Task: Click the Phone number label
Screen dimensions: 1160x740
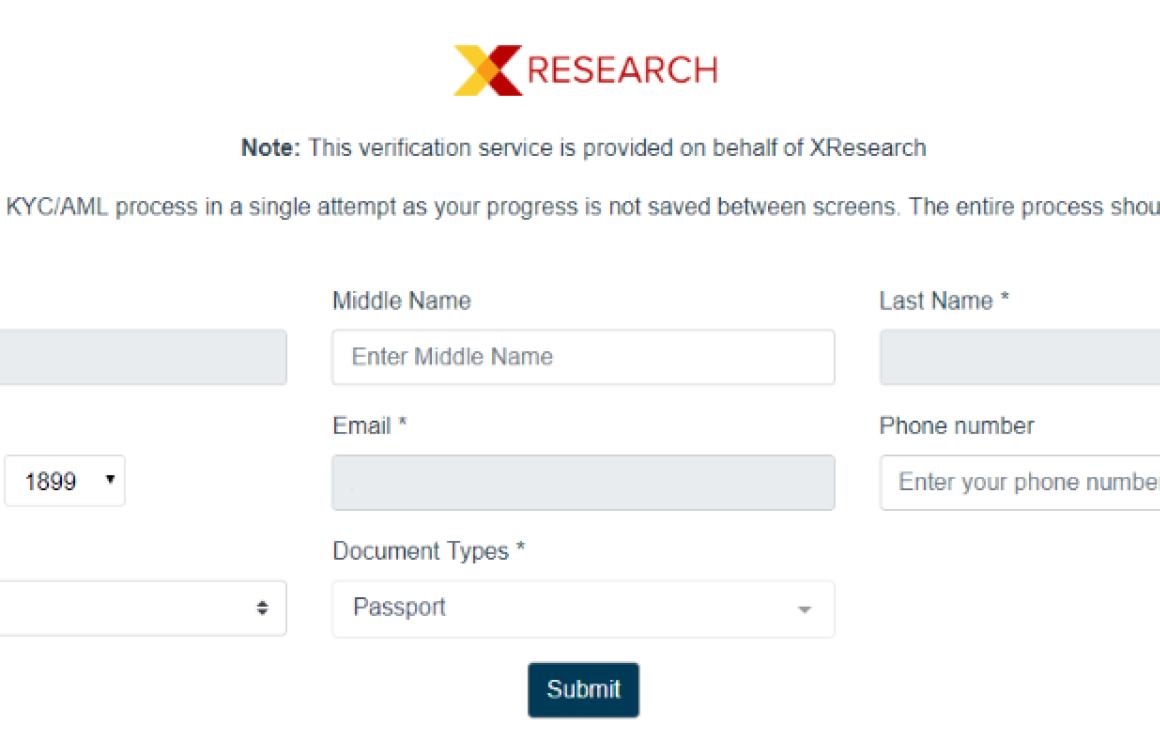Action: (x=957, y=426)
